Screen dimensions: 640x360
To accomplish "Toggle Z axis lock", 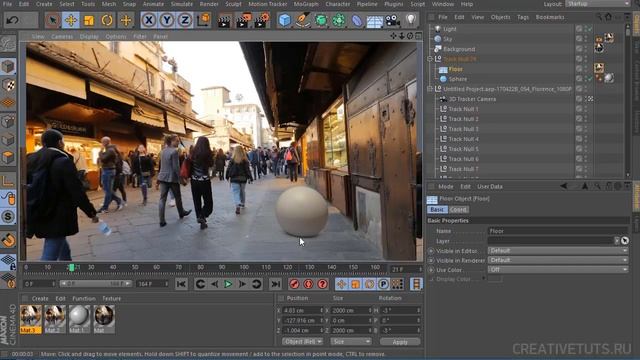I will coord(184,20).
